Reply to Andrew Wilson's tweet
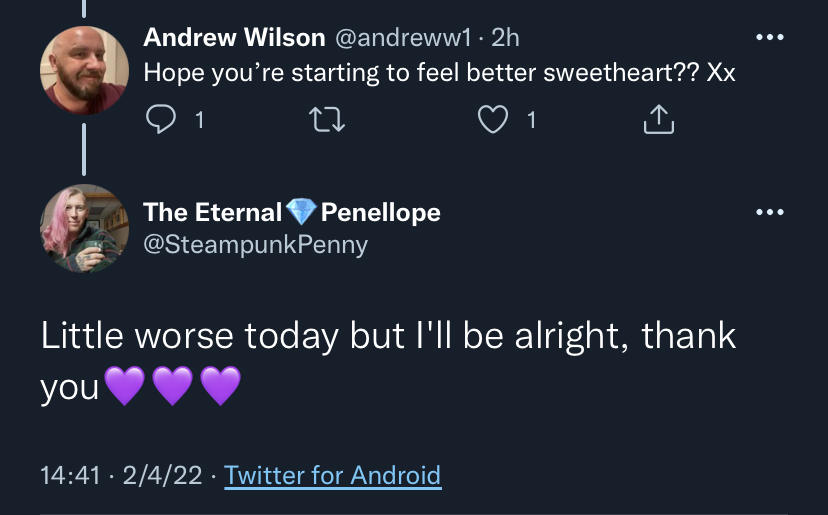 point(161,119)
